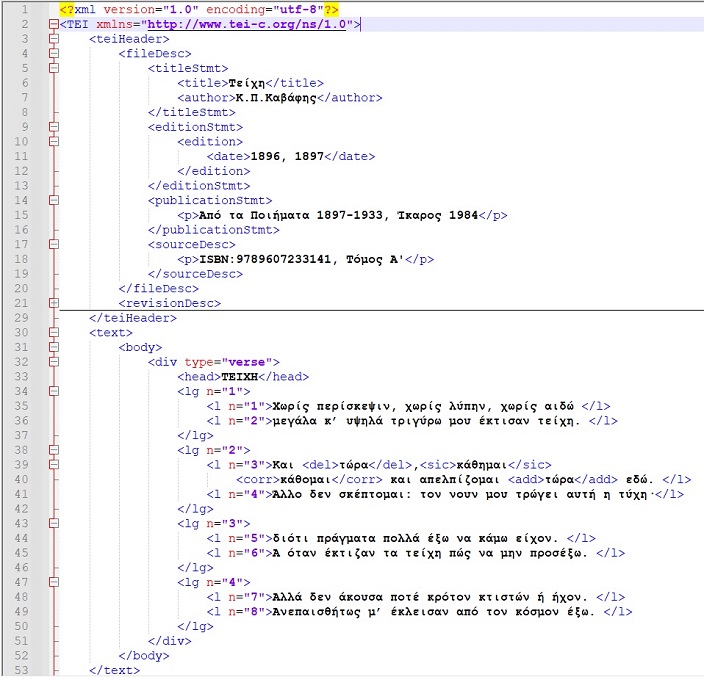Click the encoding value "utf-8"
The image size is (704, 677).
click(x=299, y=9)
